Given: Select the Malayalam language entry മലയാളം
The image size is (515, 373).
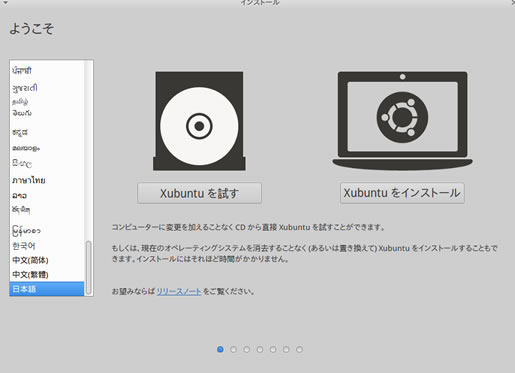Looking at the screenshot, I should 47,148.
